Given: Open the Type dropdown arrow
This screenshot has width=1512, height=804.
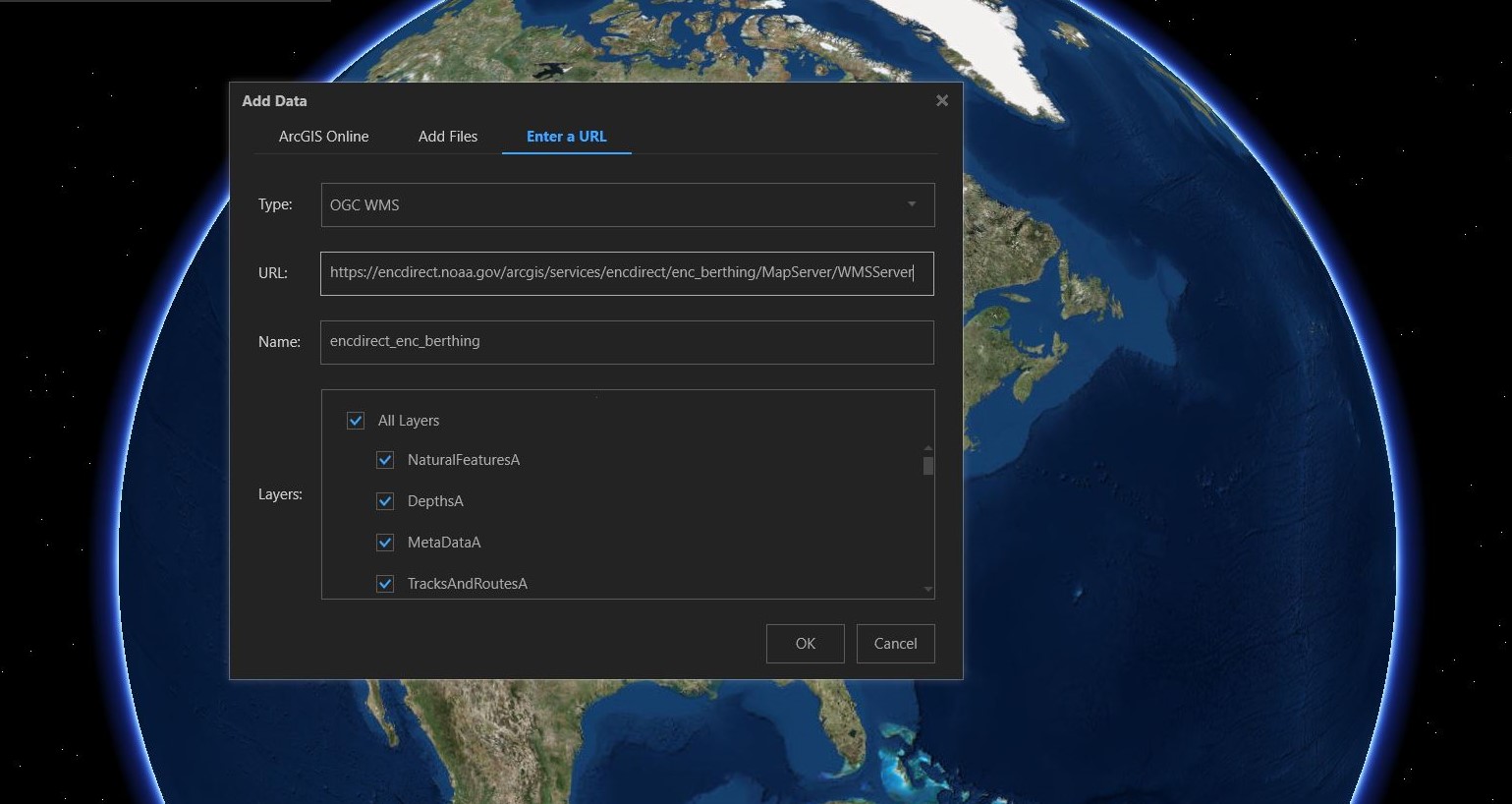Looking at the screenshot, I should 912,204.
